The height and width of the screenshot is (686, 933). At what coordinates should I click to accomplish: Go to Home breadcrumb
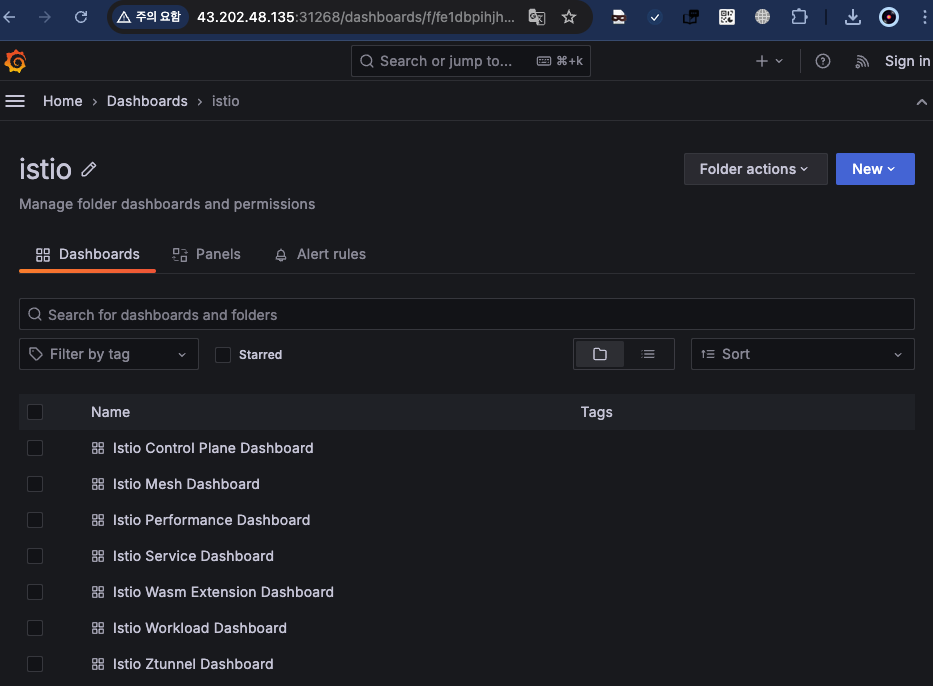(x=62, y=101)
